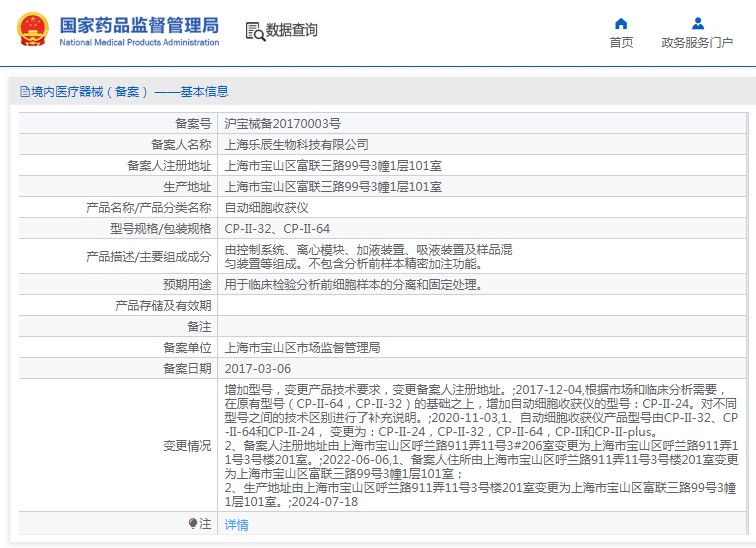Select 上海市宝山区市场监督管理局 value
756x548 pixels.
302,348
